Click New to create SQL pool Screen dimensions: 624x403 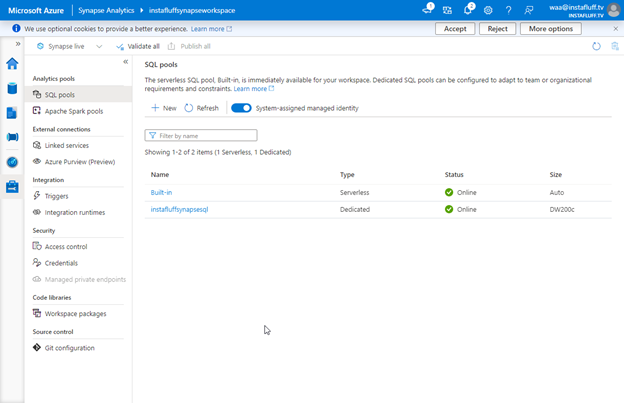(x=164, y=108)
